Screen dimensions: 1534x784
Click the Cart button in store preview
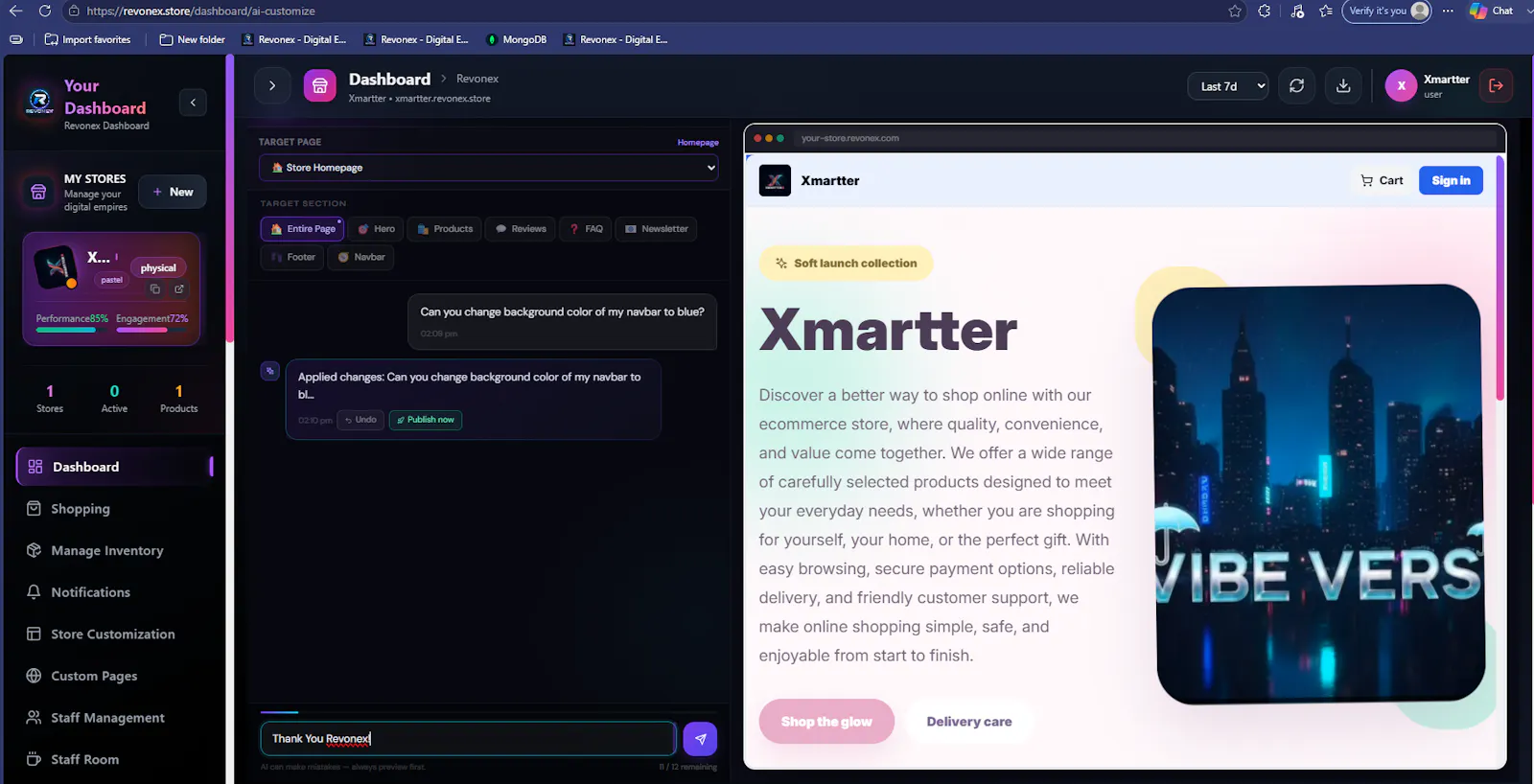point(1382,180)
